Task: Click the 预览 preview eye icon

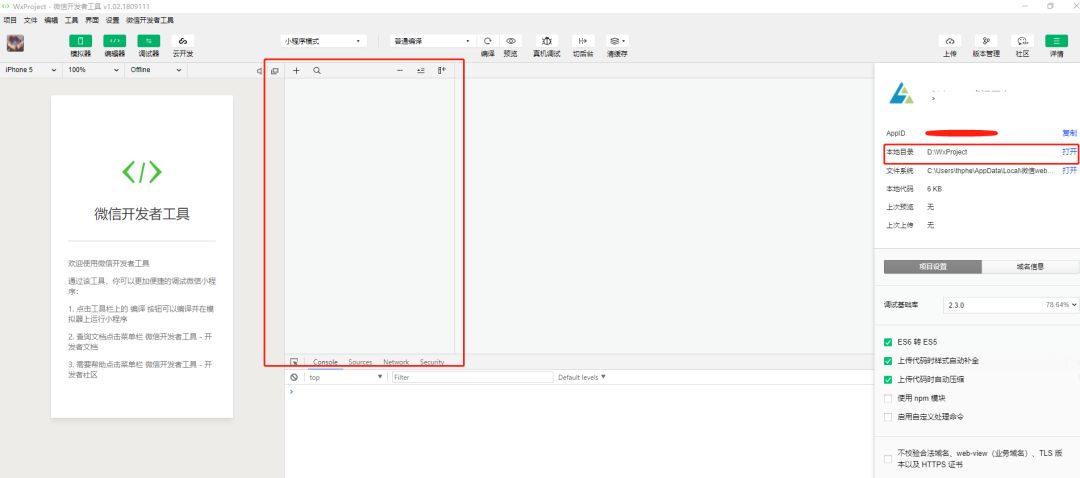Action: click(510, 41)
